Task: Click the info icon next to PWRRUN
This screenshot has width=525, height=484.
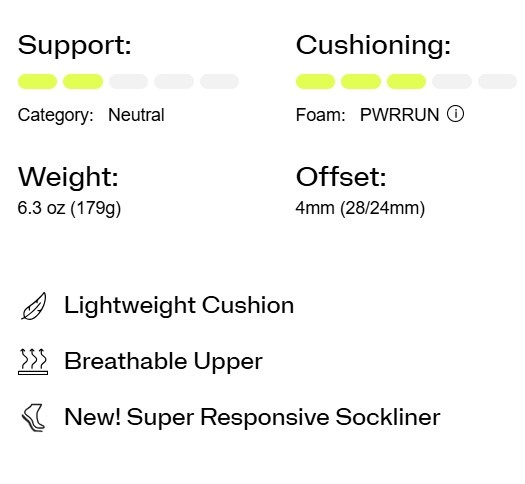Action: 455,114
